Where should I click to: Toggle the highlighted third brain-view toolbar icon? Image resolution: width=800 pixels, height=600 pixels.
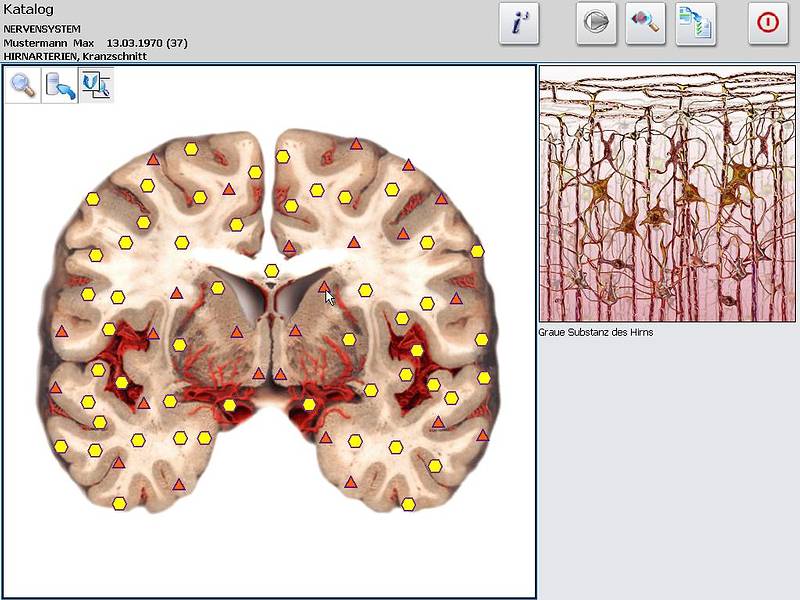tap(96, 86)
